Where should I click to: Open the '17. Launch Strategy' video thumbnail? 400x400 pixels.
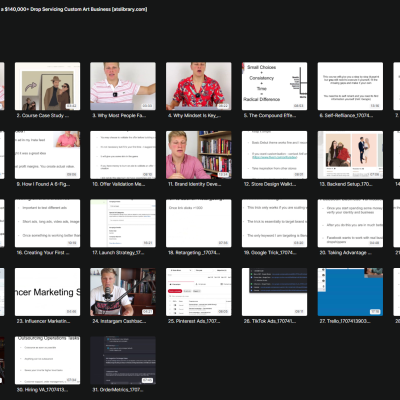pos(123,223)
